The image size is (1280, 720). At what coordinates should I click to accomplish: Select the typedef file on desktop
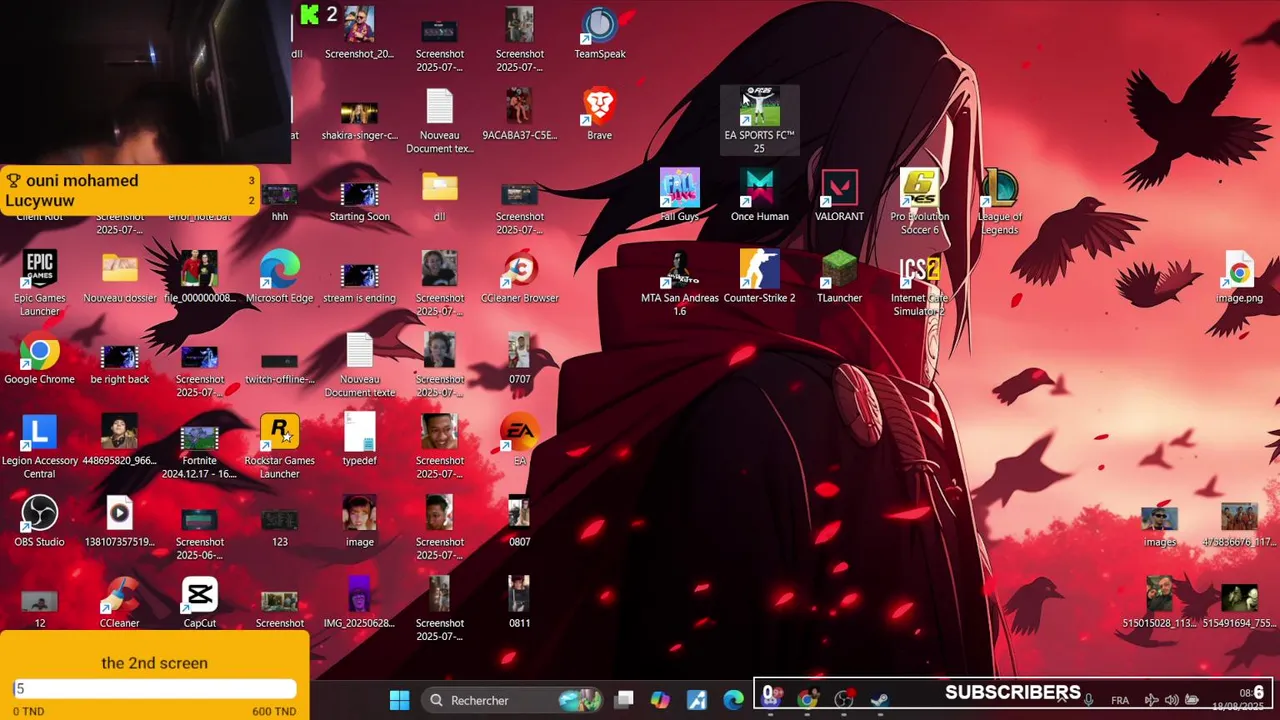pyautogui.click(x=360, y=440)
